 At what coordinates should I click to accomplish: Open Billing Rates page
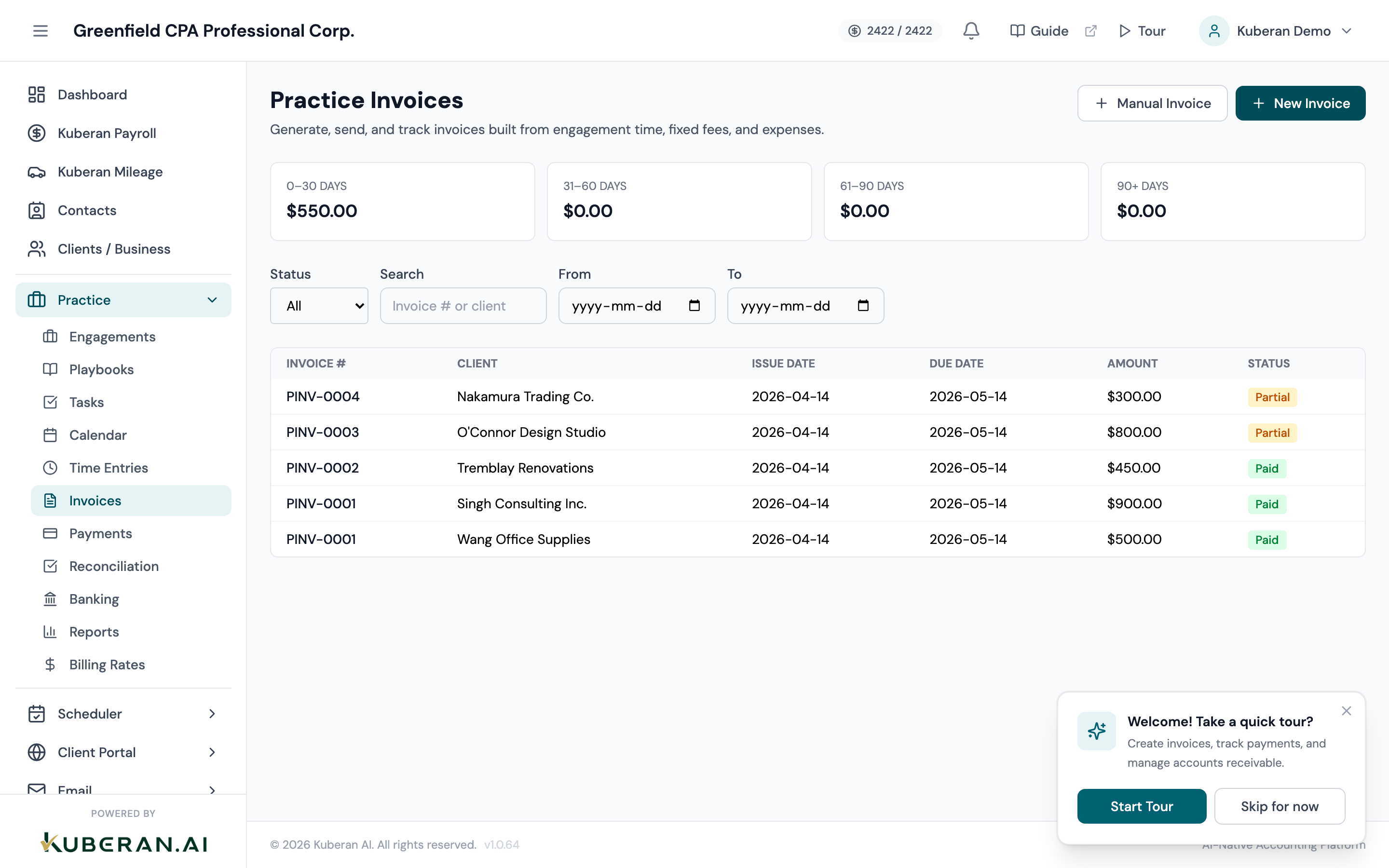(131, 664)
